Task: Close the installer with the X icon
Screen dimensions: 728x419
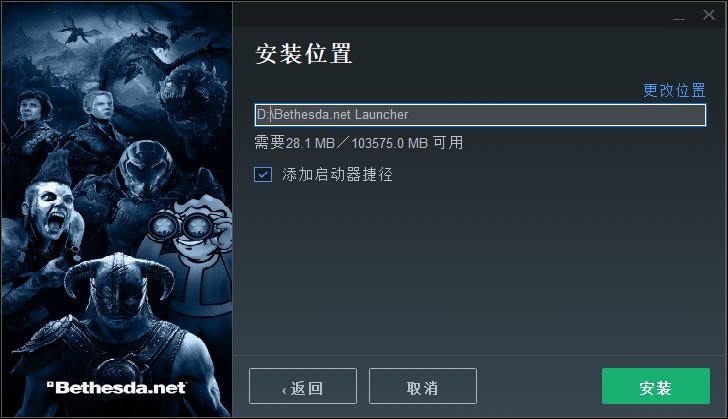Action: click(x=708, y=15)
